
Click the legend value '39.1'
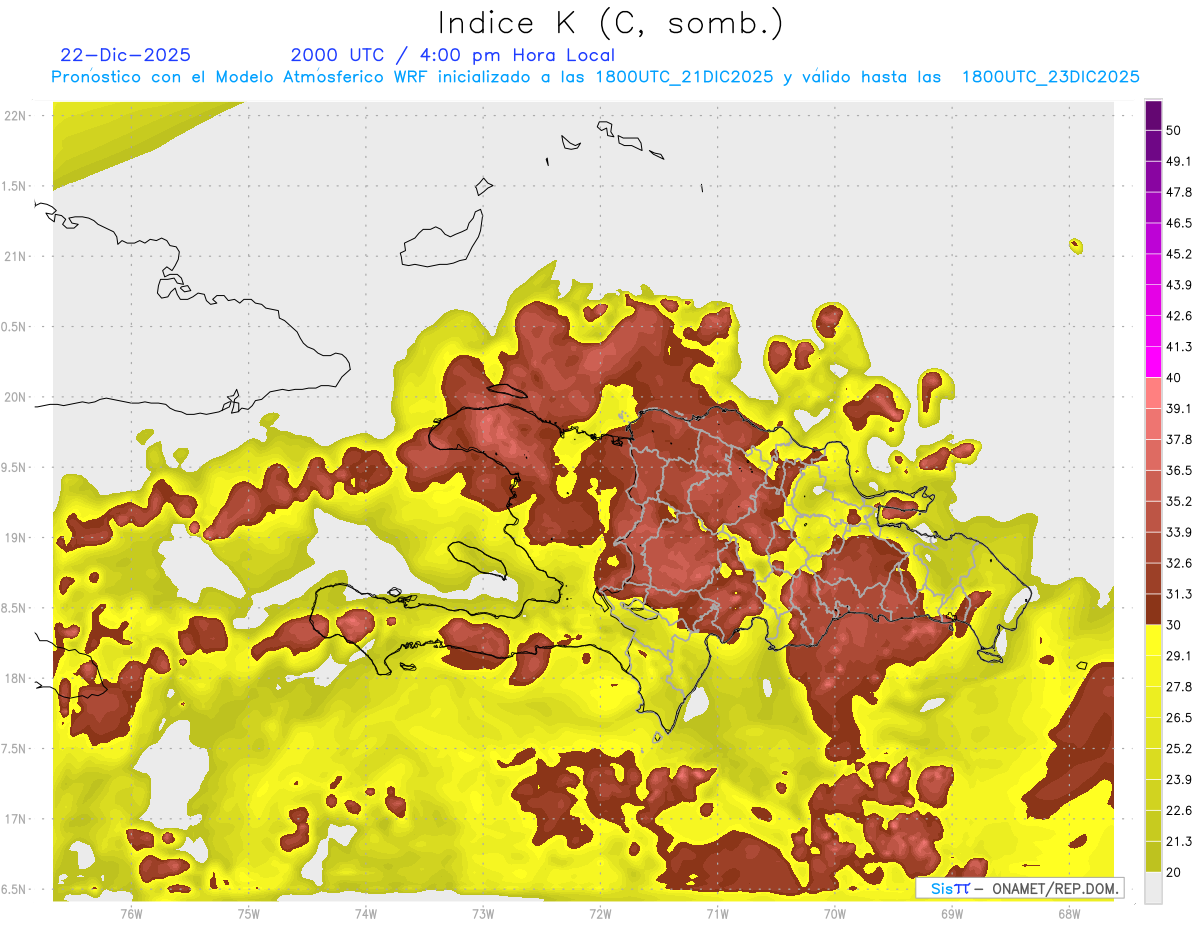[x=1179, y=409]
